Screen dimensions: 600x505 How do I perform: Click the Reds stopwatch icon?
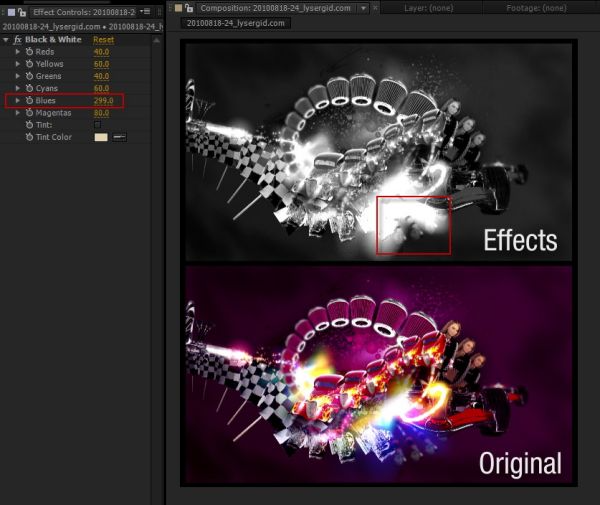[x=29, y=52]
